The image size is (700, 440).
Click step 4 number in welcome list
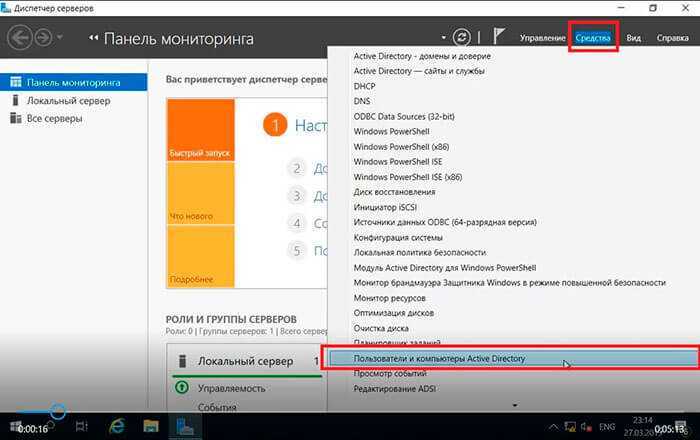coord(296,223)
